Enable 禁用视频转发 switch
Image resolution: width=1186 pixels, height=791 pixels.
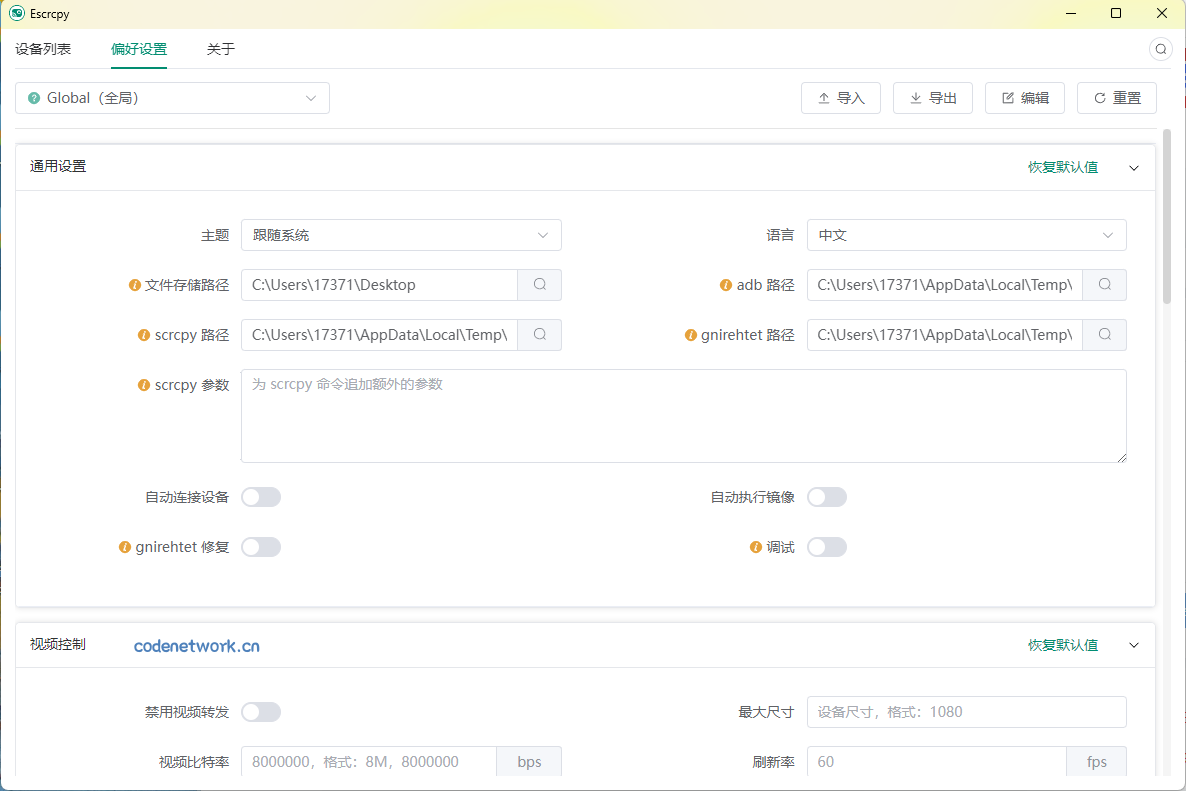pos(261,711)
